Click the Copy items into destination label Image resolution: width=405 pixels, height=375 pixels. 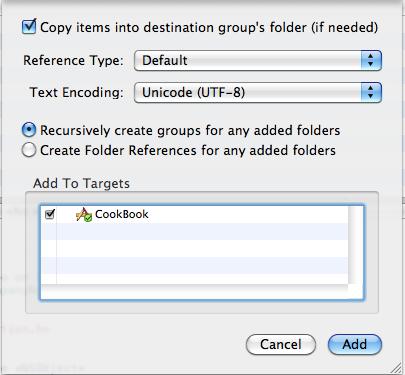click(x=209, y=27)
